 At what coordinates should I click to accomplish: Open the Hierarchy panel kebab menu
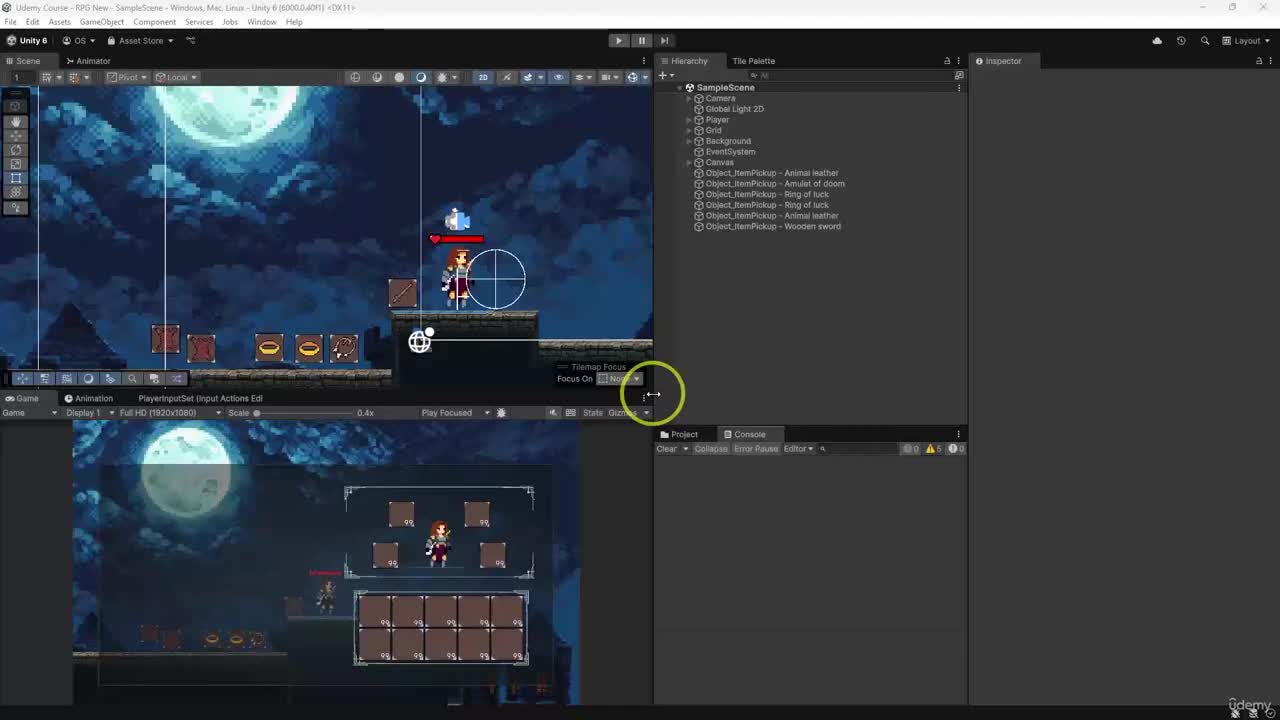(x=959, y=61)
